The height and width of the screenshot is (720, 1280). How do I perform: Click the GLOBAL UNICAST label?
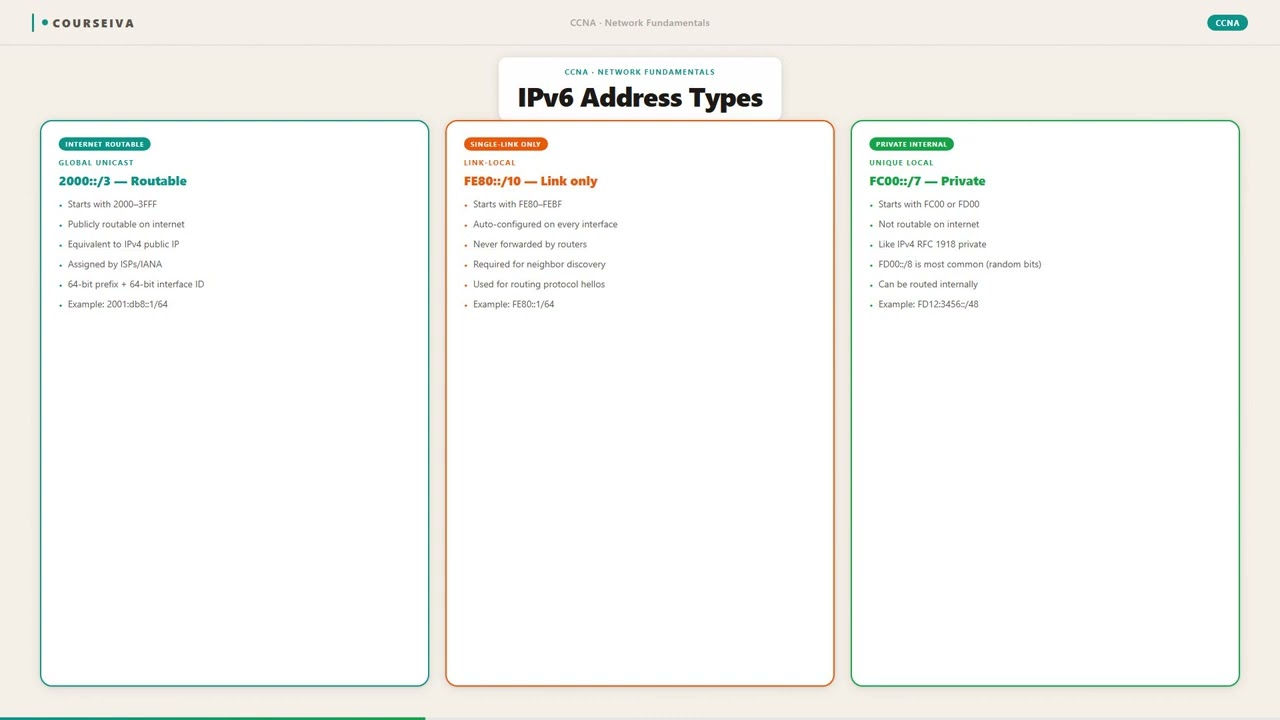pyautogui.click(x=96, y=163)
